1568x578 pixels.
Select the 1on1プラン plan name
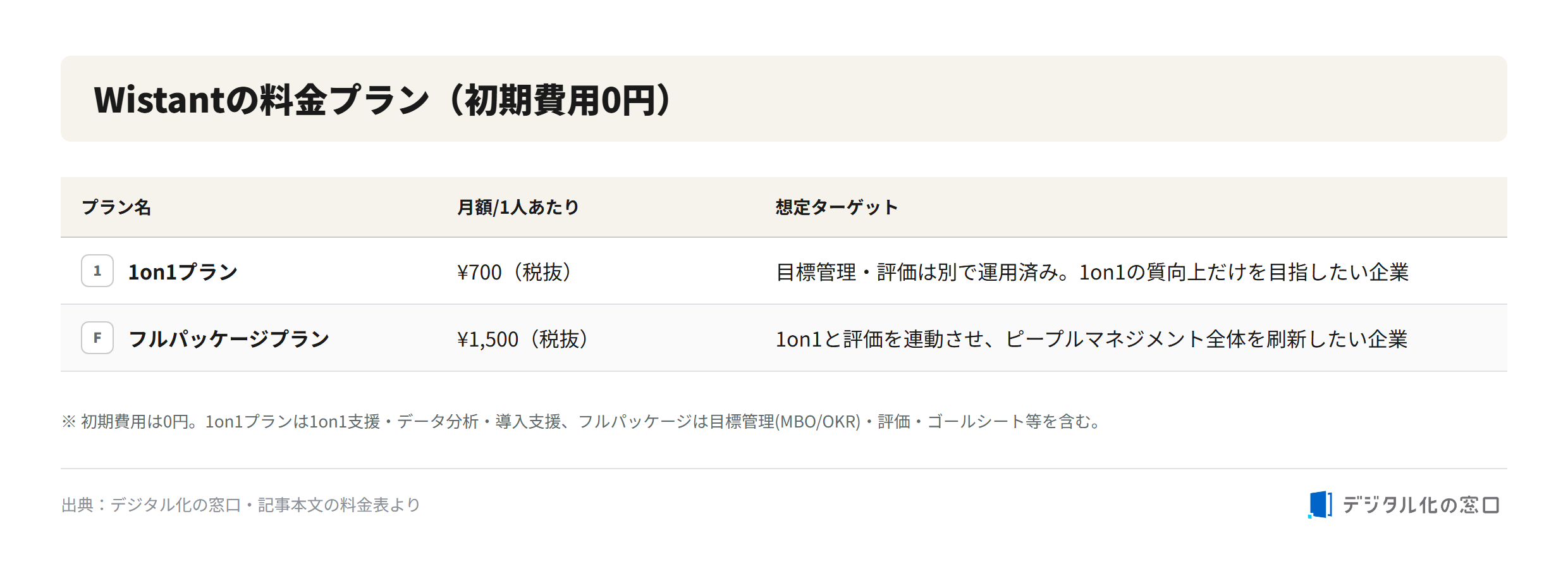pos(183,272)
